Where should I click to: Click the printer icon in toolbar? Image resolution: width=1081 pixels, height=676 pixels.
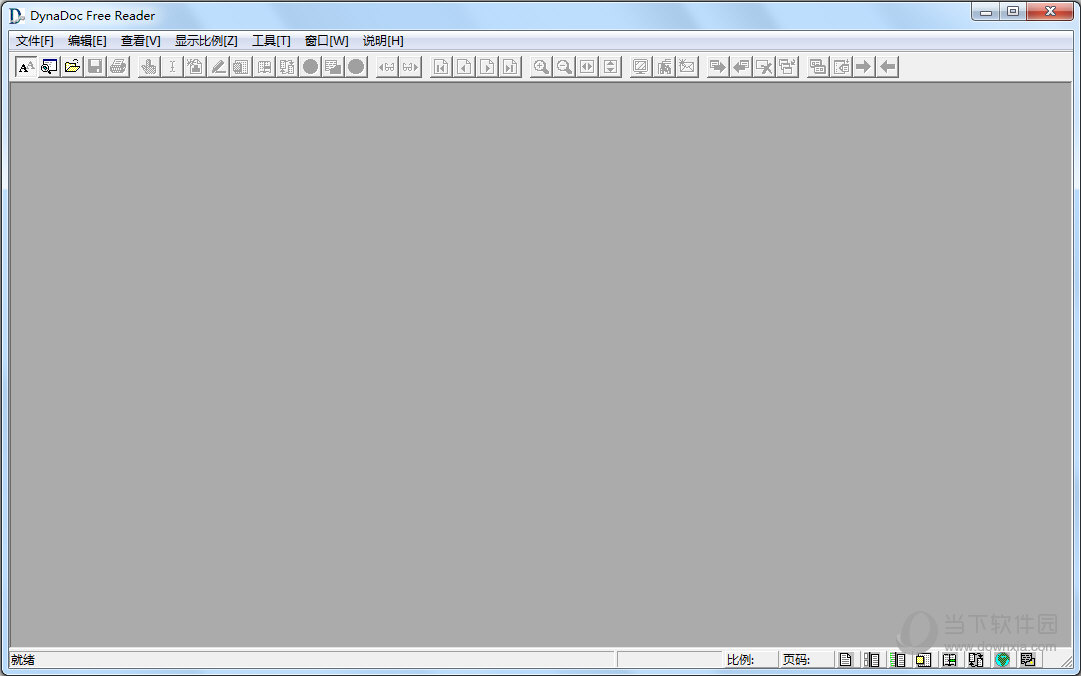point(118,67)
